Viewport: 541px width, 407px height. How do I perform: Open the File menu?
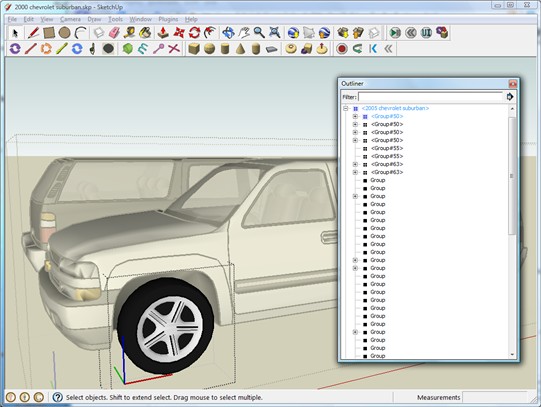pyautogui.click(x=12, y=19)
